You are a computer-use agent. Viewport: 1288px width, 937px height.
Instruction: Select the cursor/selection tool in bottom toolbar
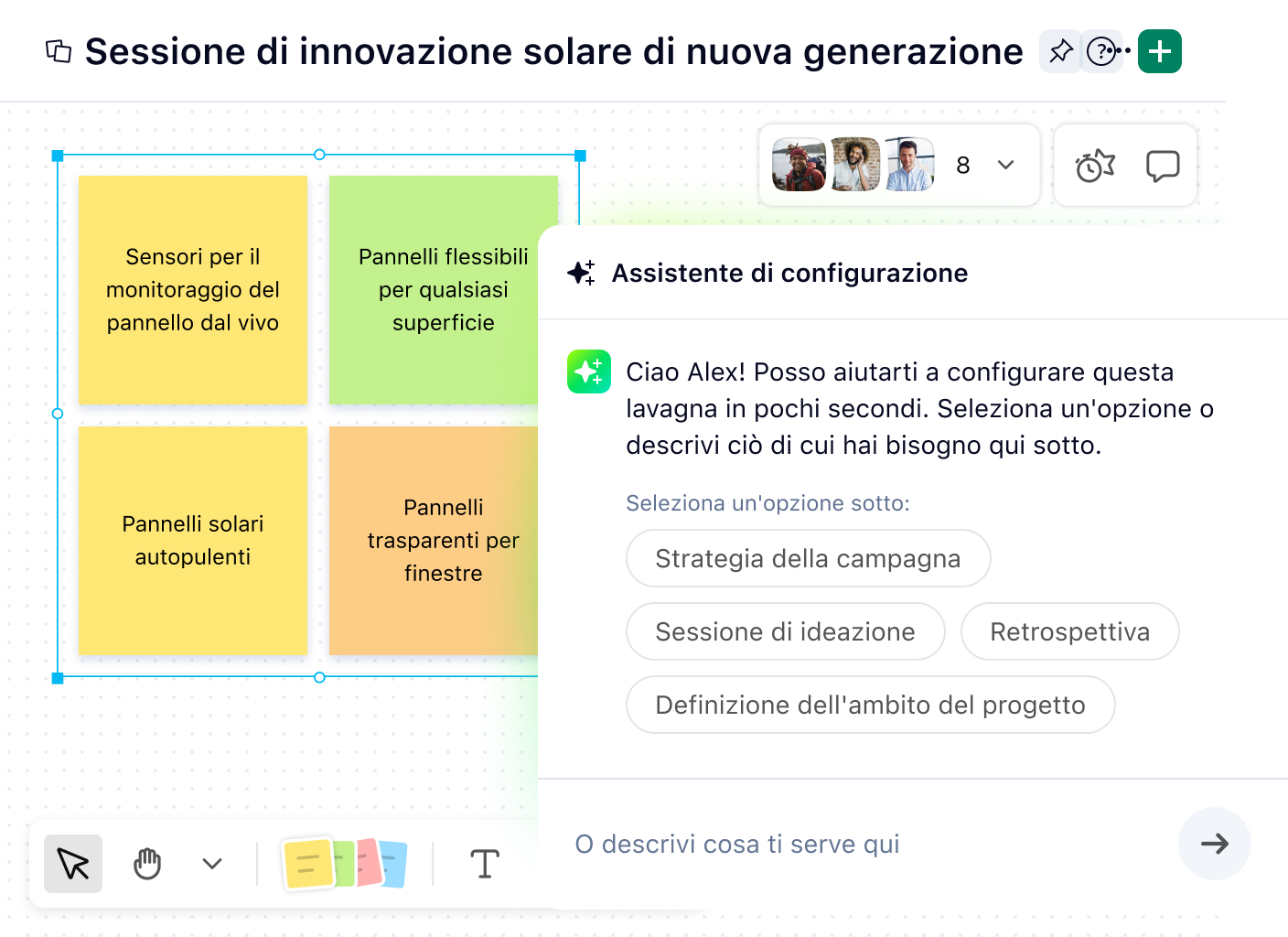point(73,863)
